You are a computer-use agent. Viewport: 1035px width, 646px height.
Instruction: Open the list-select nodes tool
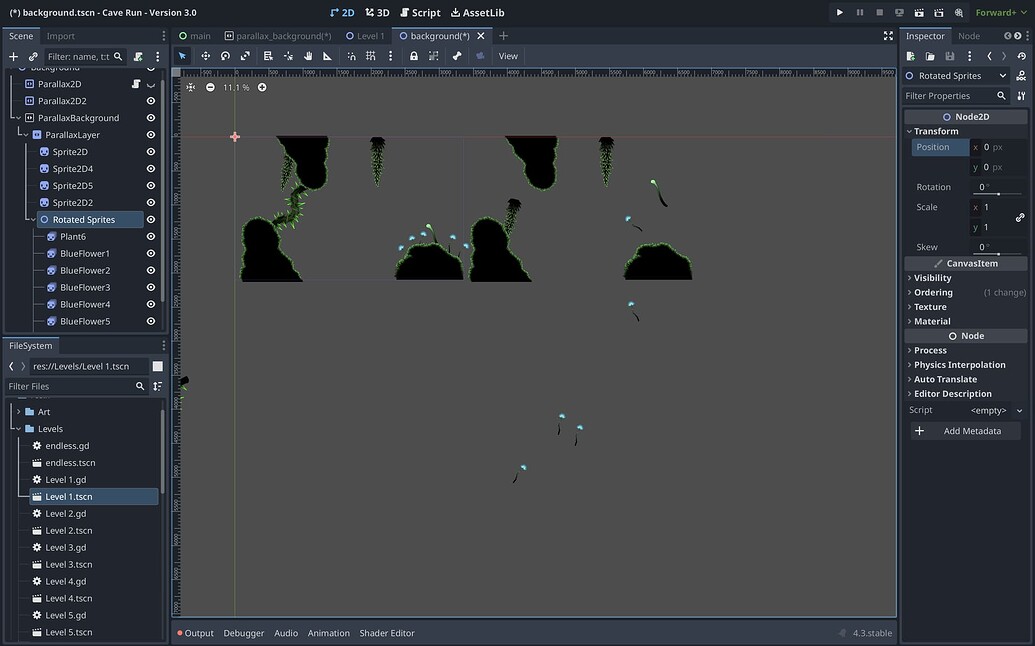click(x=268, y=56)
